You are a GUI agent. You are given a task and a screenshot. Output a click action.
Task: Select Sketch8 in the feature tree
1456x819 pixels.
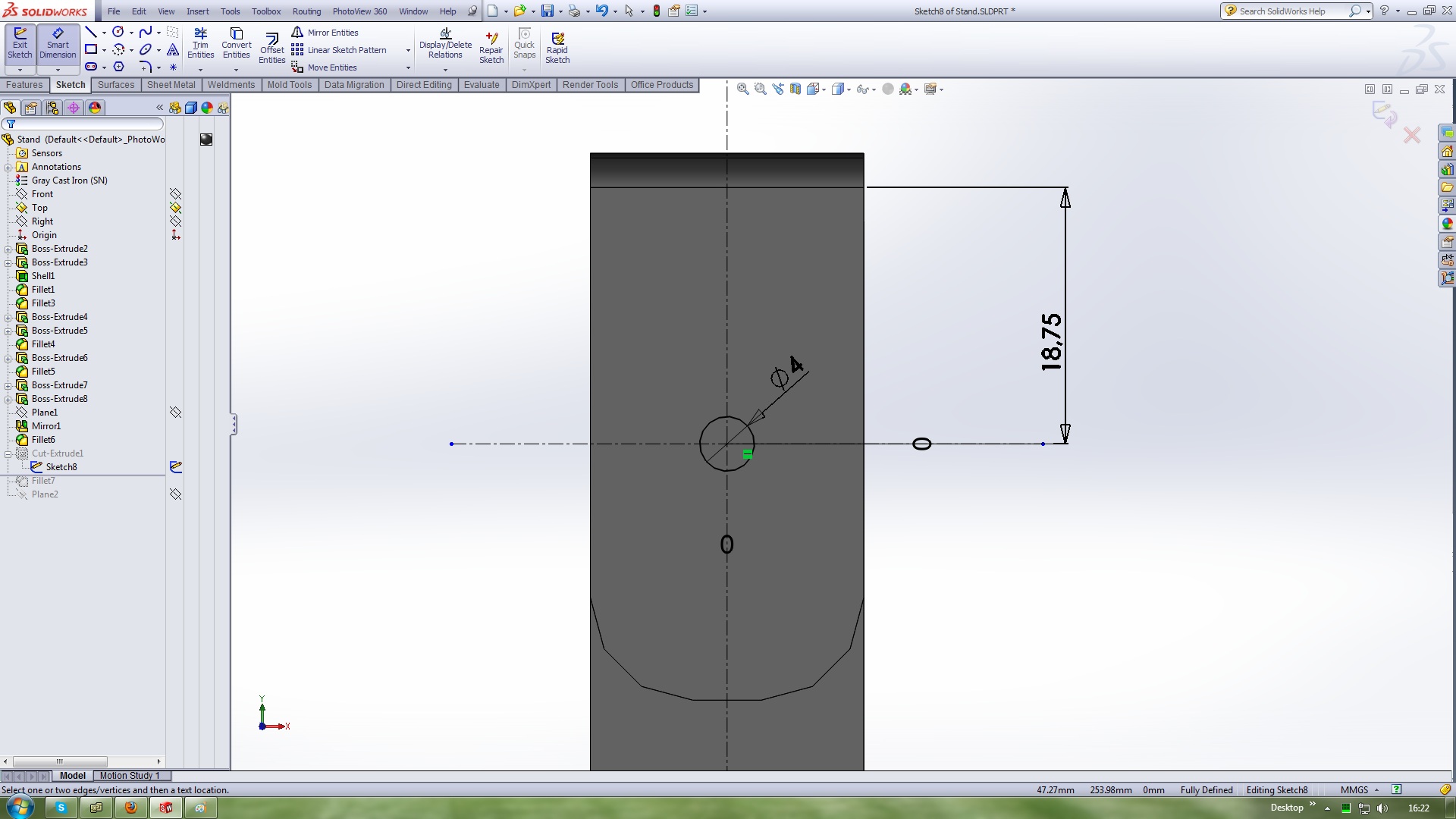61,467
